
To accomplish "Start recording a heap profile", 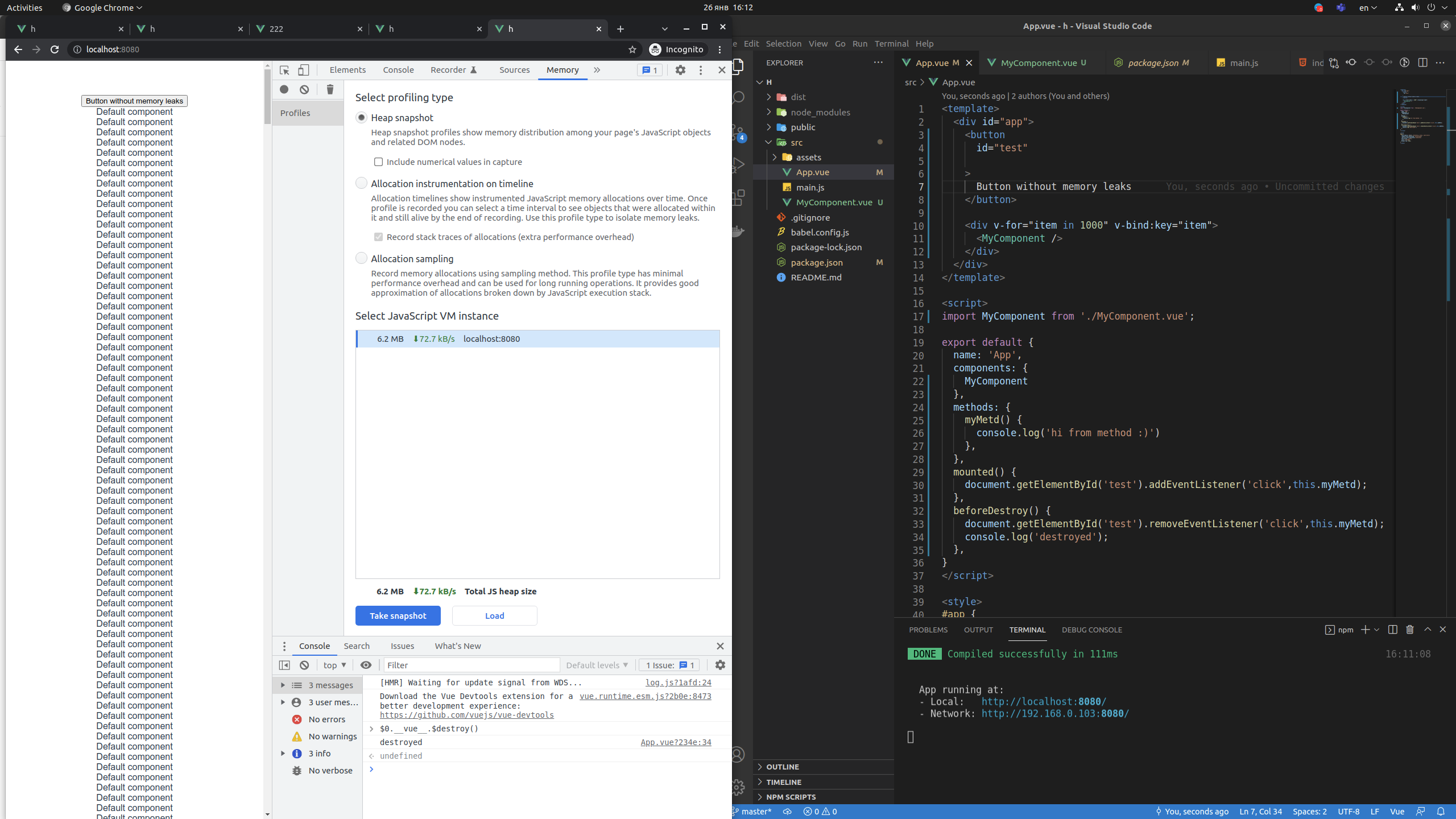I will [283, 89].
